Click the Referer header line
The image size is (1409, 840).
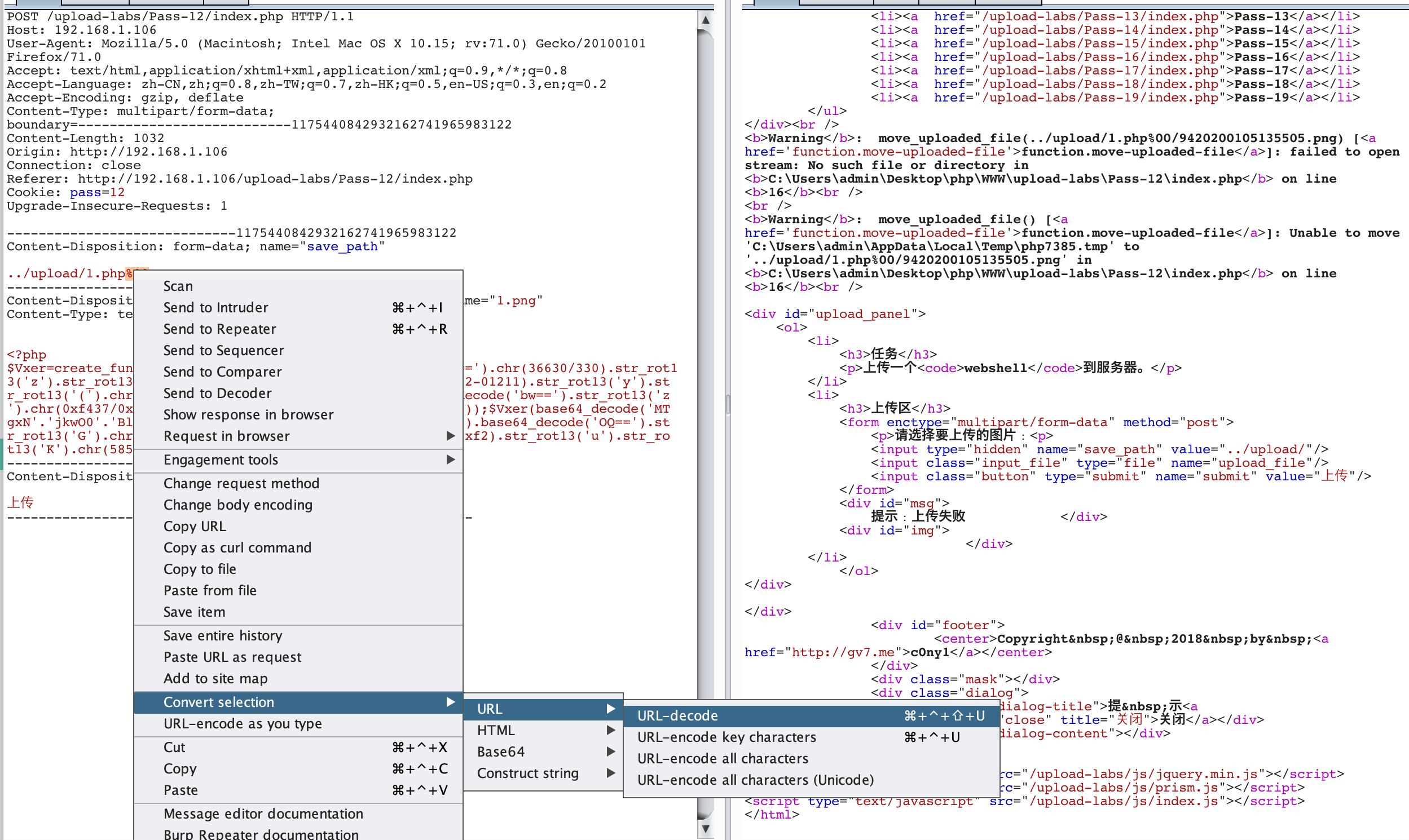(240, 179)
